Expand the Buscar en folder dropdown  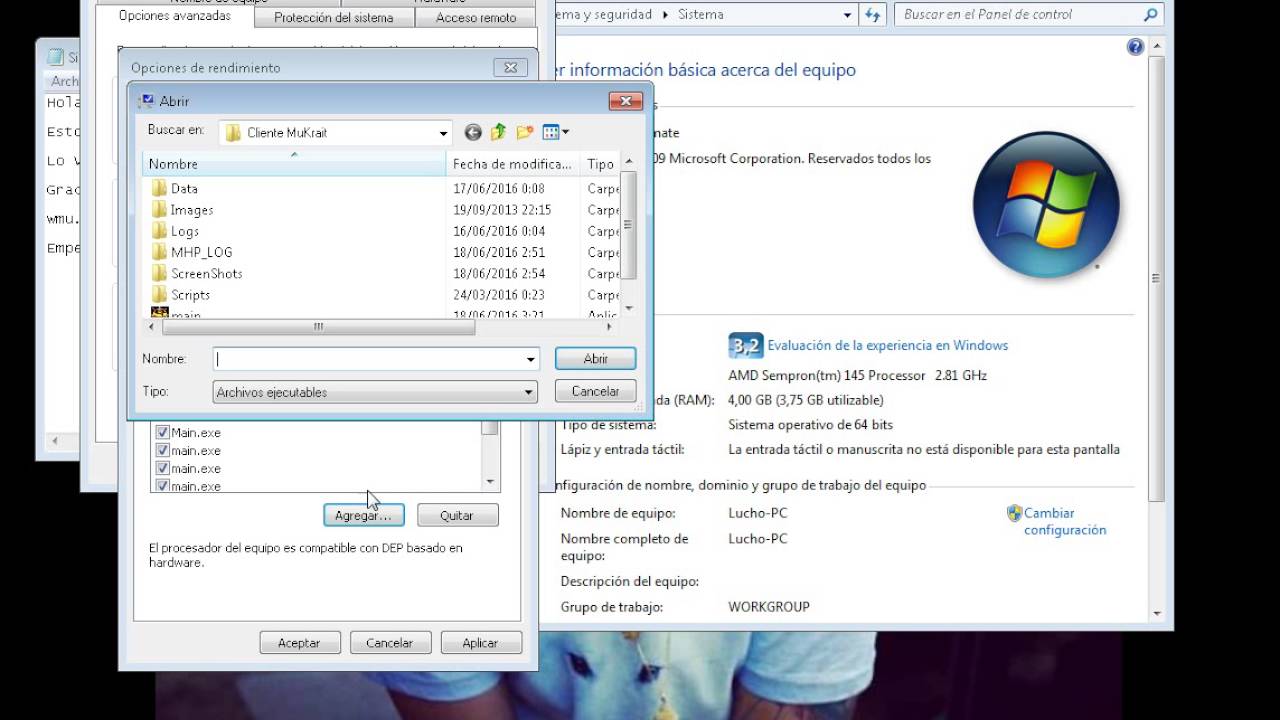(443, 133)
